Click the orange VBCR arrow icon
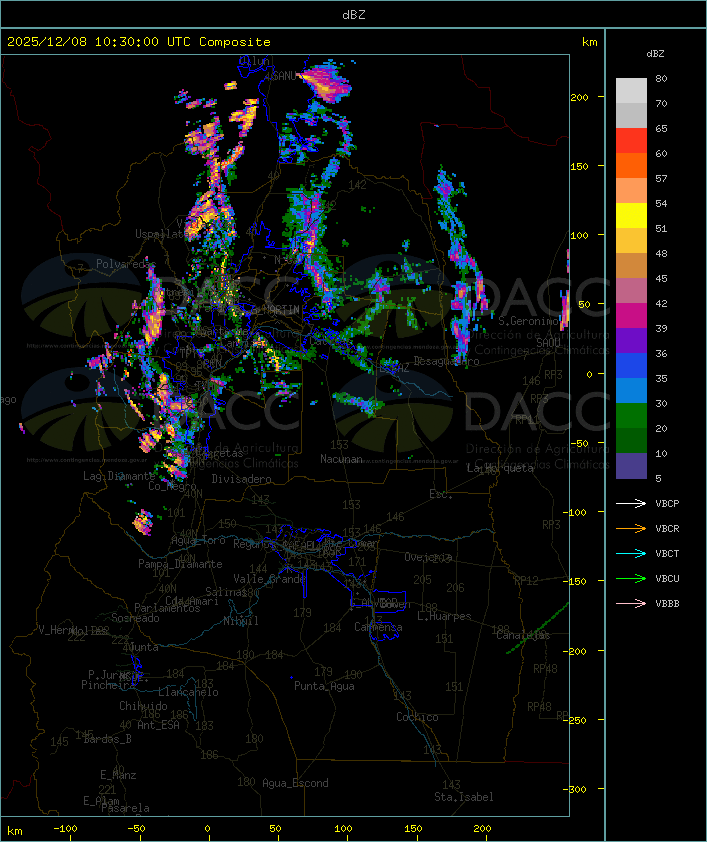707x842 pixels. click(x=631, y=528)
